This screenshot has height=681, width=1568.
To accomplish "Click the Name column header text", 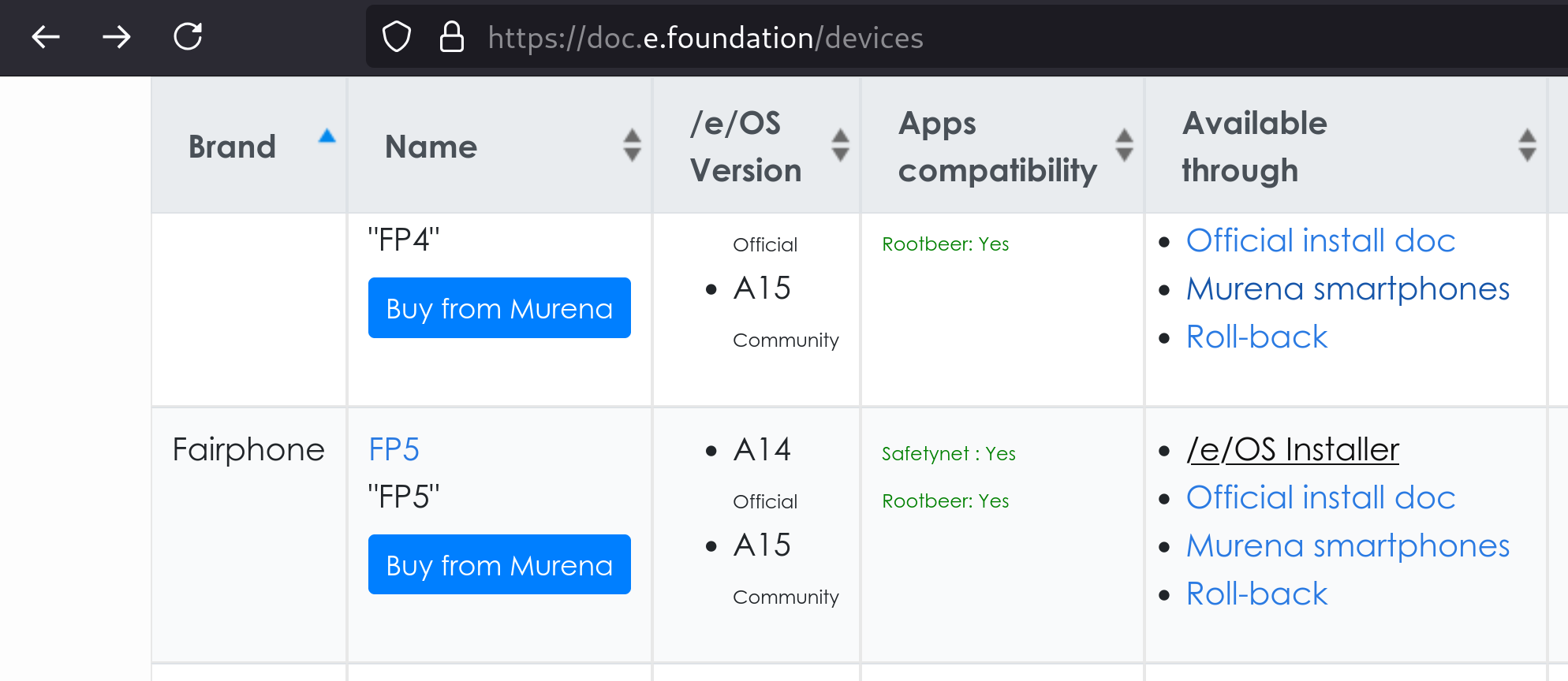I will coord(431,147).
